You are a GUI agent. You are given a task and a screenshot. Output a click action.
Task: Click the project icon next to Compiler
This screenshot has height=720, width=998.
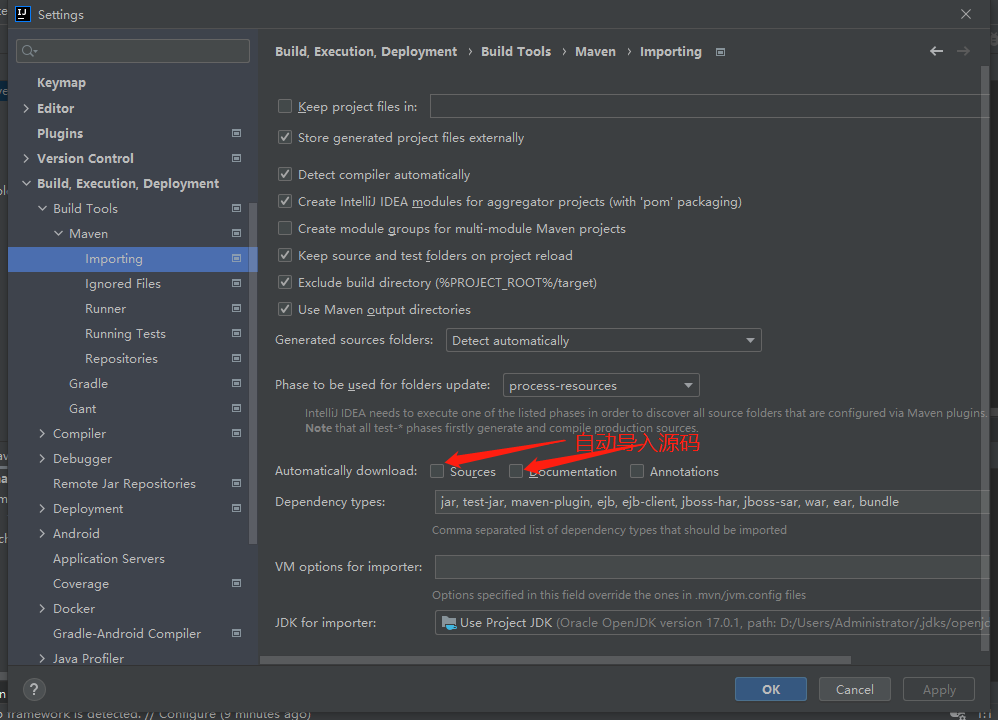(237, 433)
